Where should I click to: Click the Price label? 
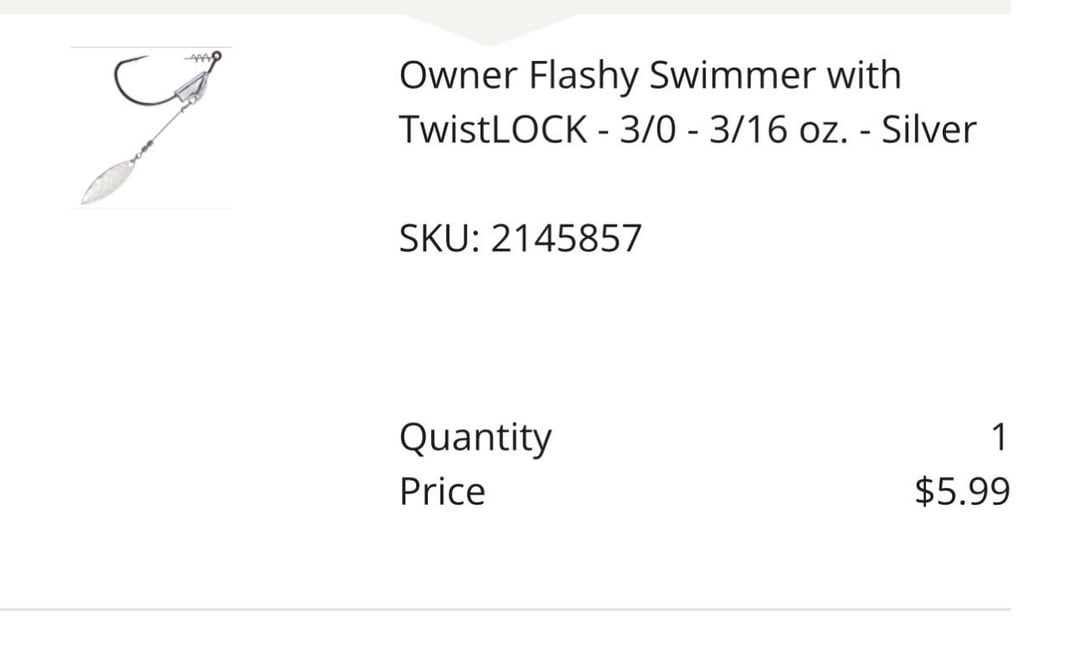pyautogui.click(x=442, y=492)
